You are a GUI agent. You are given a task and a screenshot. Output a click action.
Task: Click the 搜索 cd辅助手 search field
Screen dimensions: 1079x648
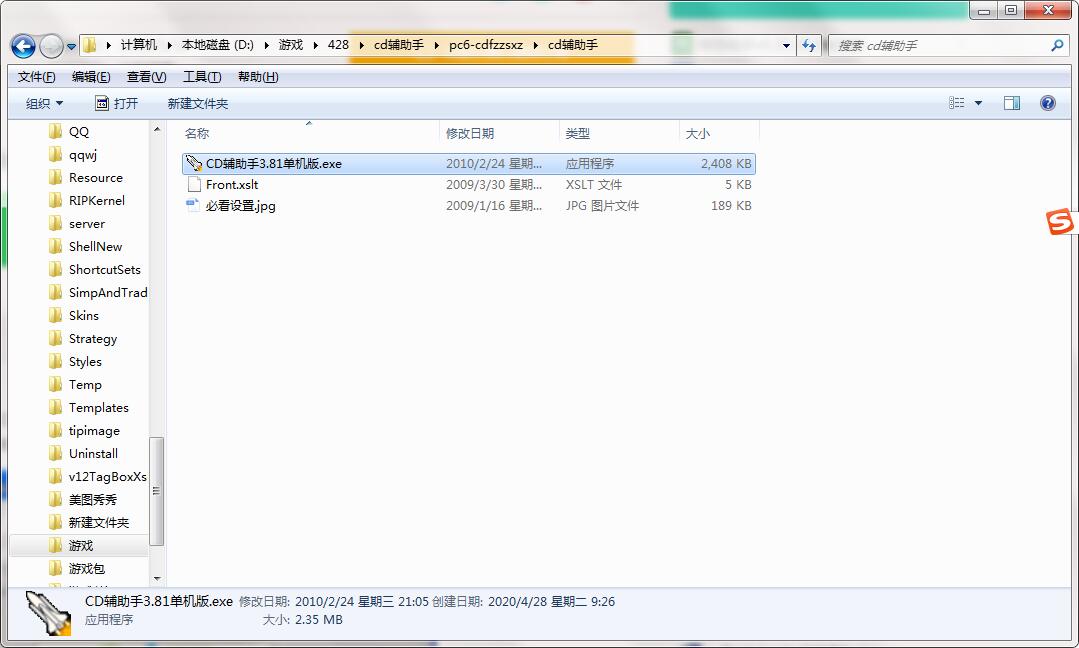tap(941, 45)
